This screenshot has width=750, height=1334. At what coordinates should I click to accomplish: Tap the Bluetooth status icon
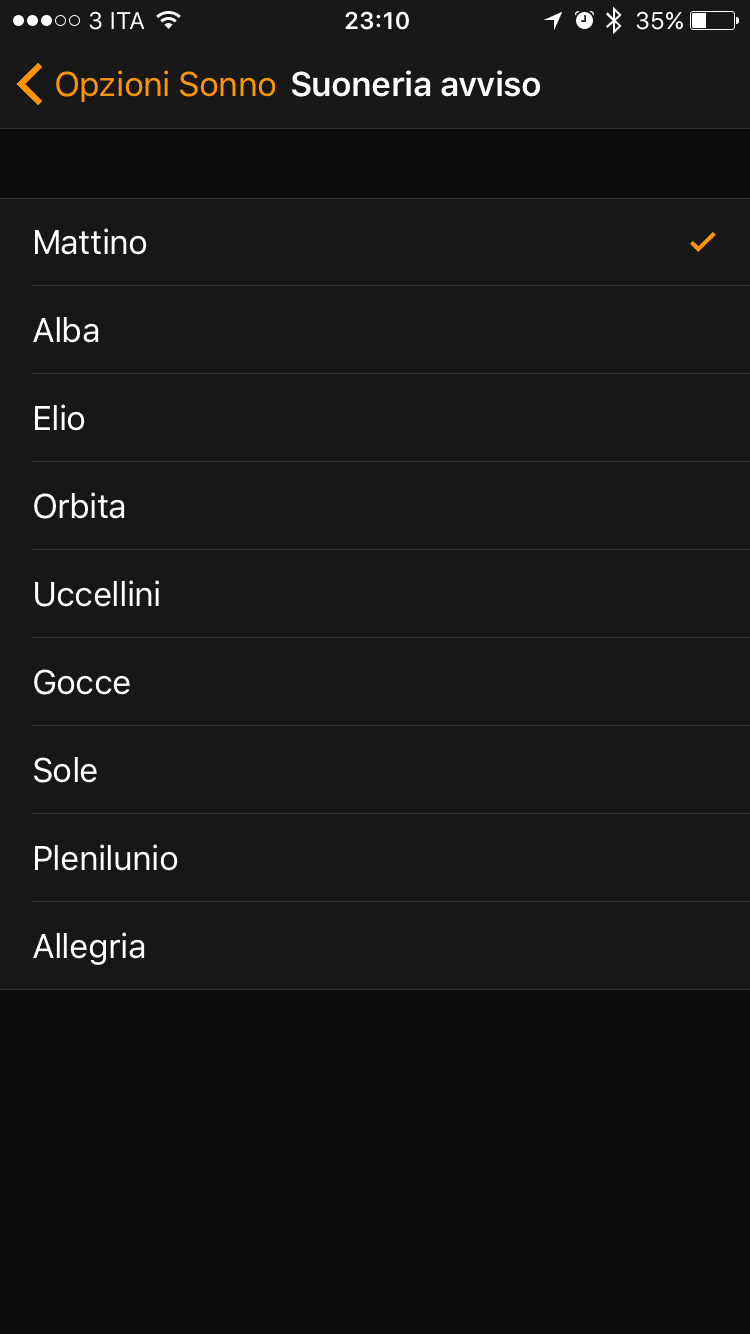click(614, 21)
